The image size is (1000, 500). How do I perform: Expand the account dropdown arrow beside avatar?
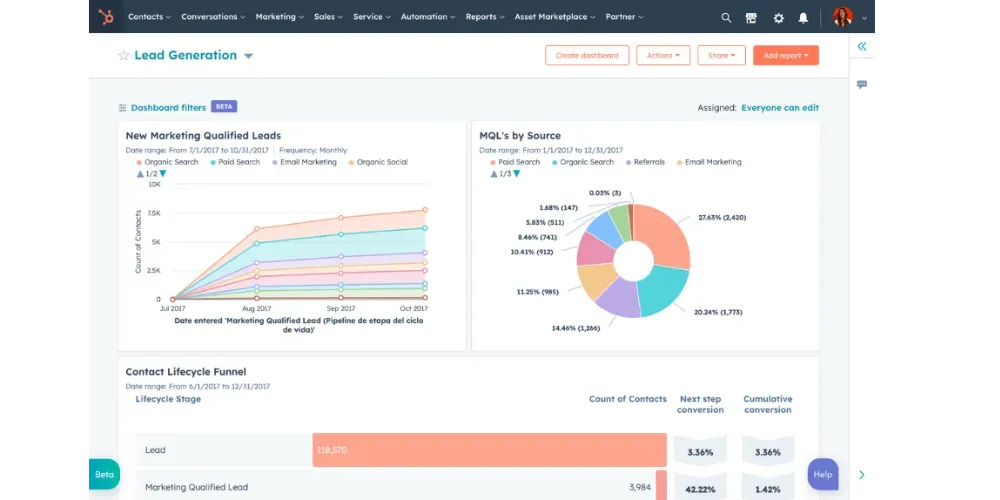(x=864, y=18)
